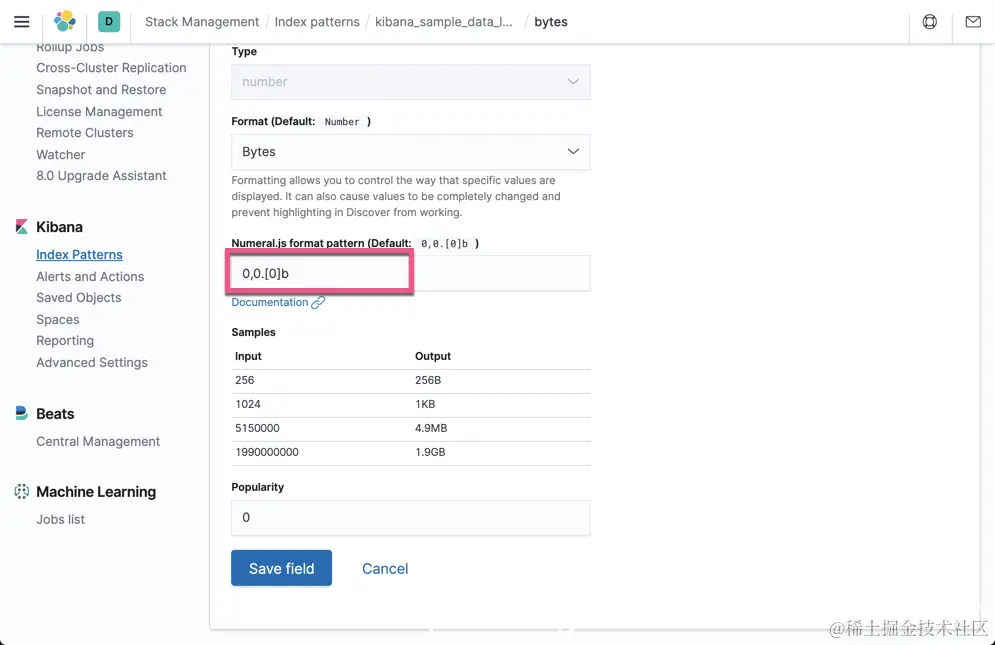The width and height of the screenshot is (995, 645).
Task: Click the Machine Learning section heading
Action: click(96, 491)
